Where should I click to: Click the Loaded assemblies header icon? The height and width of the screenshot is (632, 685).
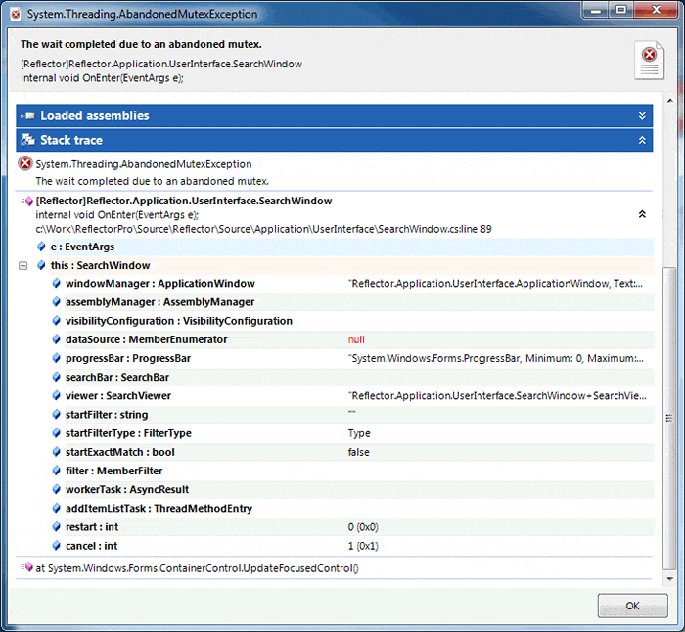tap(27, 116)
